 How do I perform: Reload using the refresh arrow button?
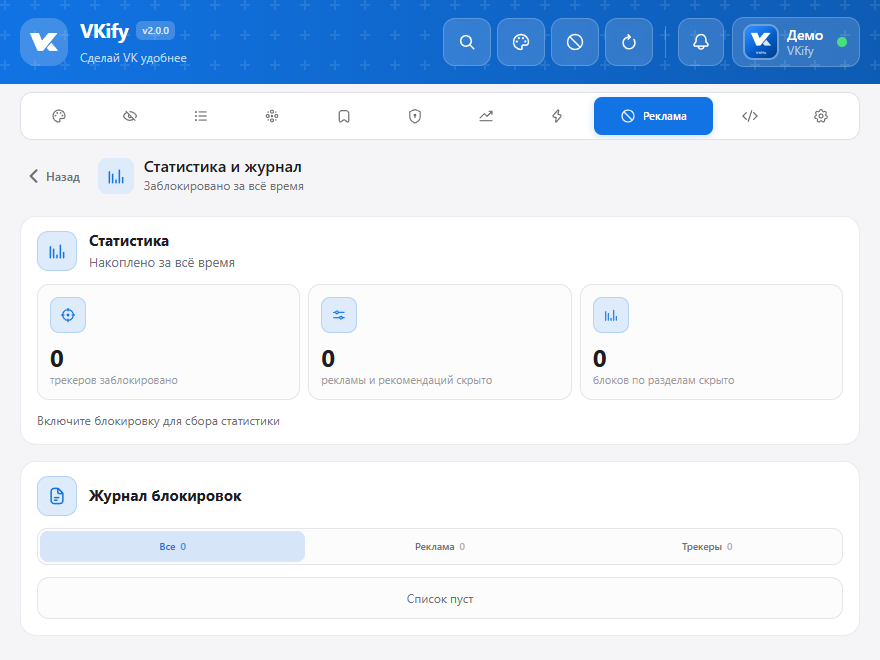[629, 42]
